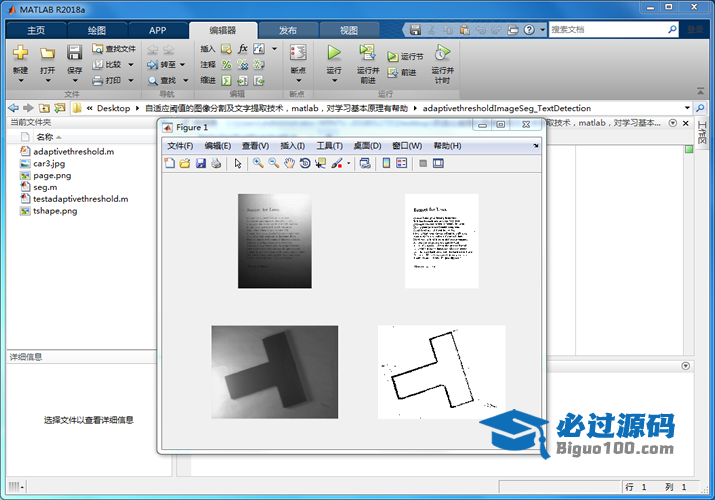Open the Tools (工具) menu in Figure 1

329,146
